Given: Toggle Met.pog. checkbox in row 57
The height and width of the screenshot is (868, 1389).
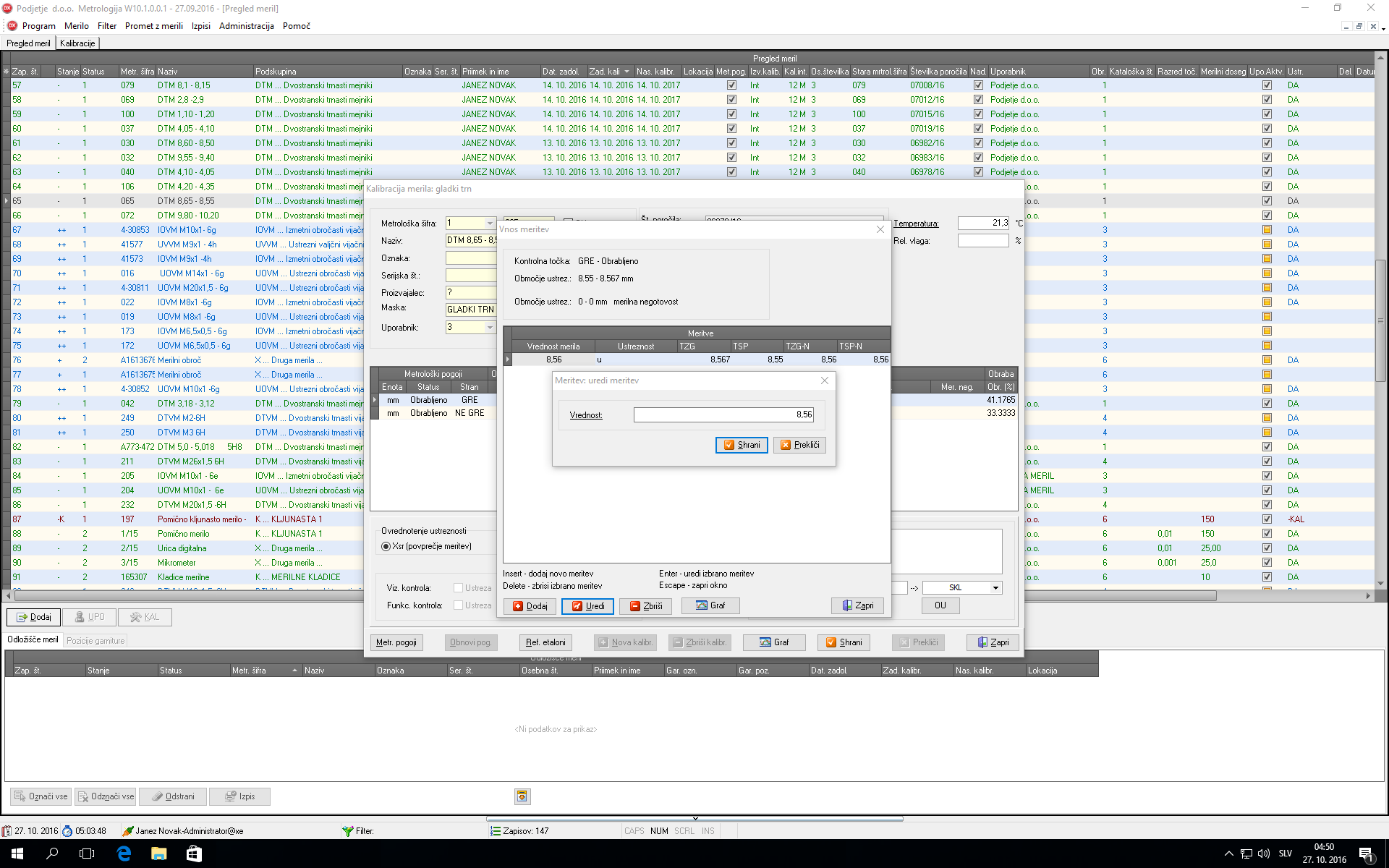Looking at the screenshot, I should pos(731,85).
